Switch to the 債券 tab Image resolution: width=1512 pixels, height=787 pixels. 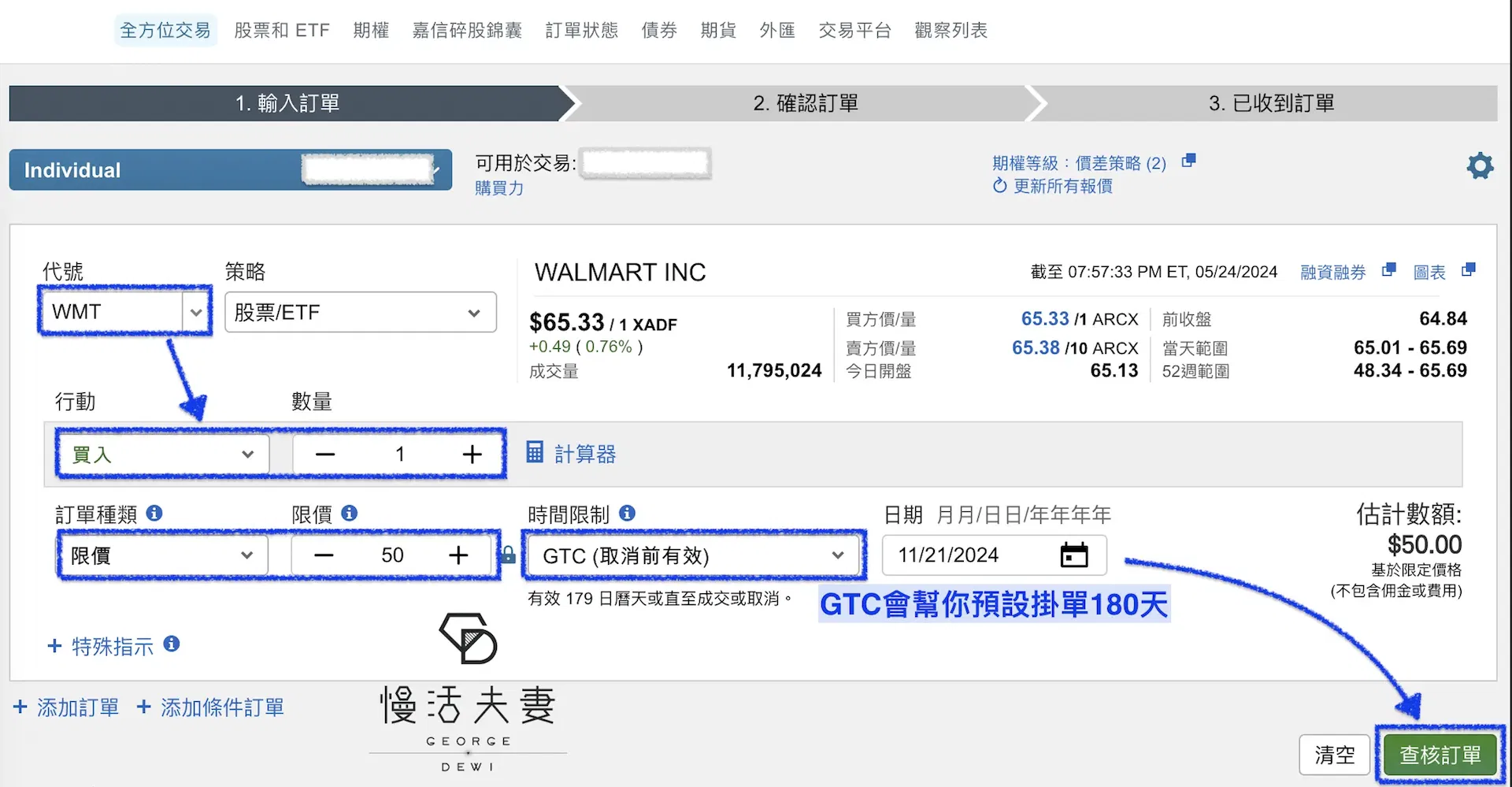[659, 31]
